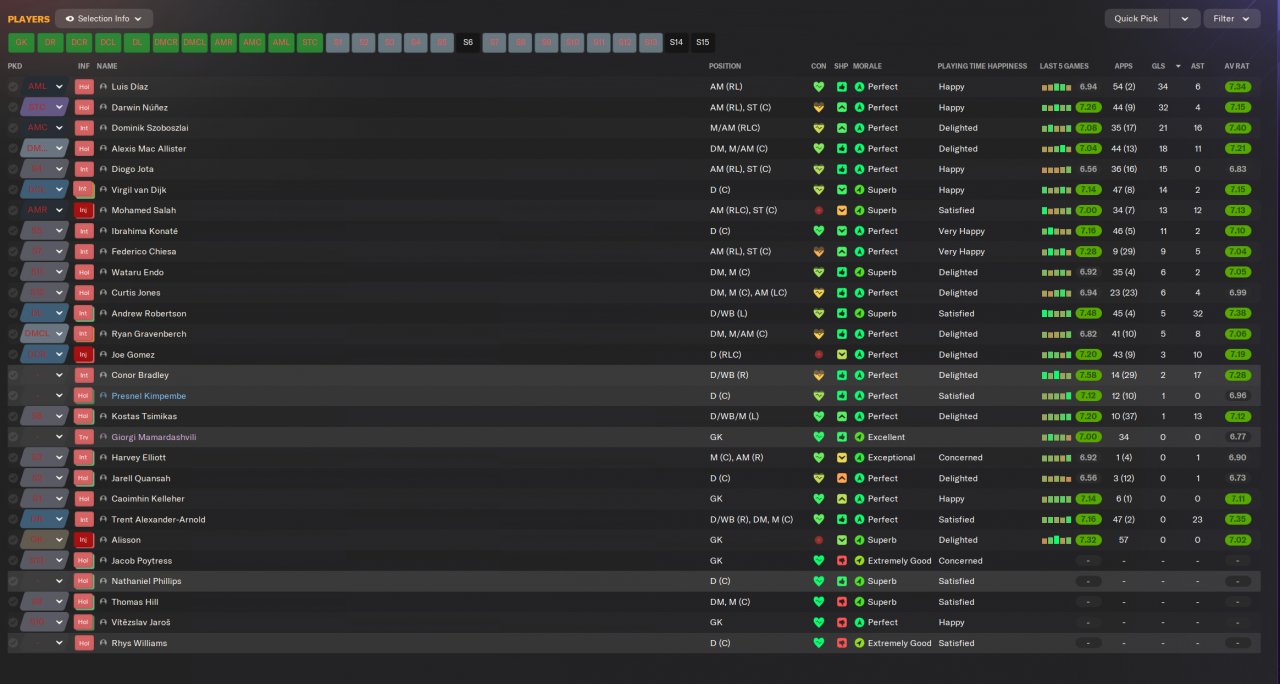Toggle selection check for Mohamed Salah
The image size is (1280, 684).
pyautogui.click(x=13, y=210)
